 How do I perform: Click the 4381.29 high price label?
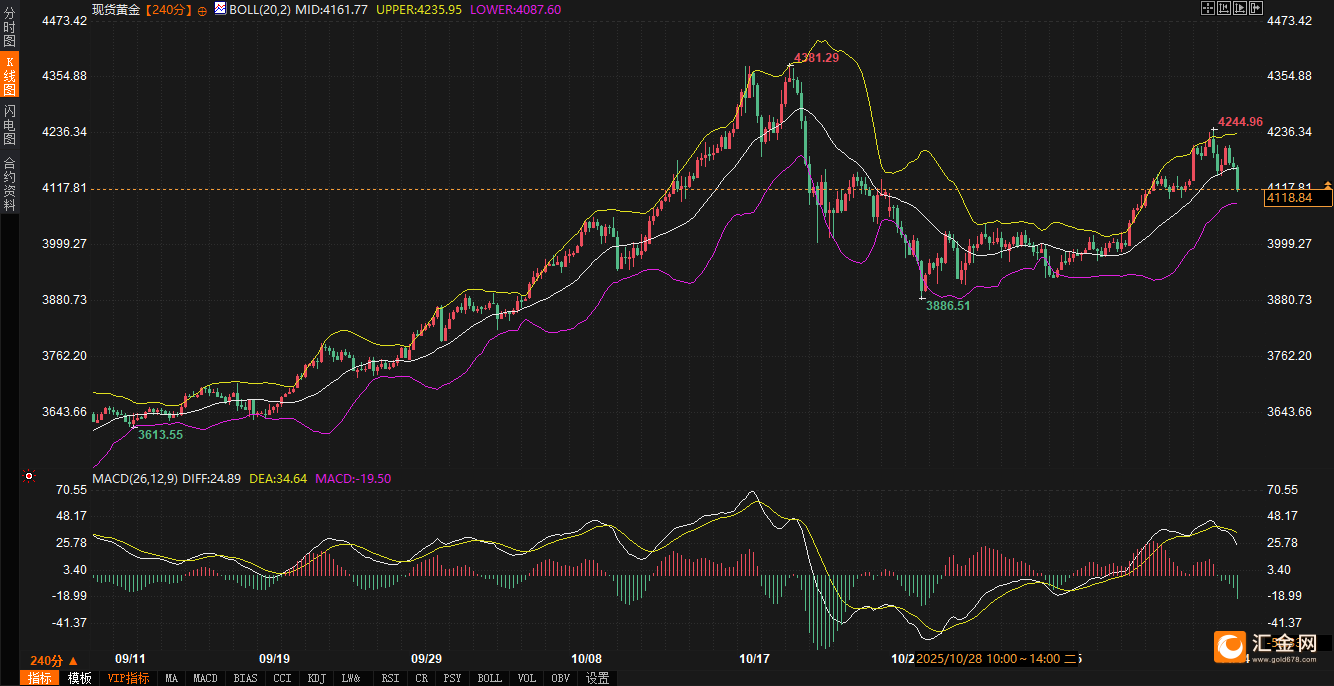pos(816,58)
